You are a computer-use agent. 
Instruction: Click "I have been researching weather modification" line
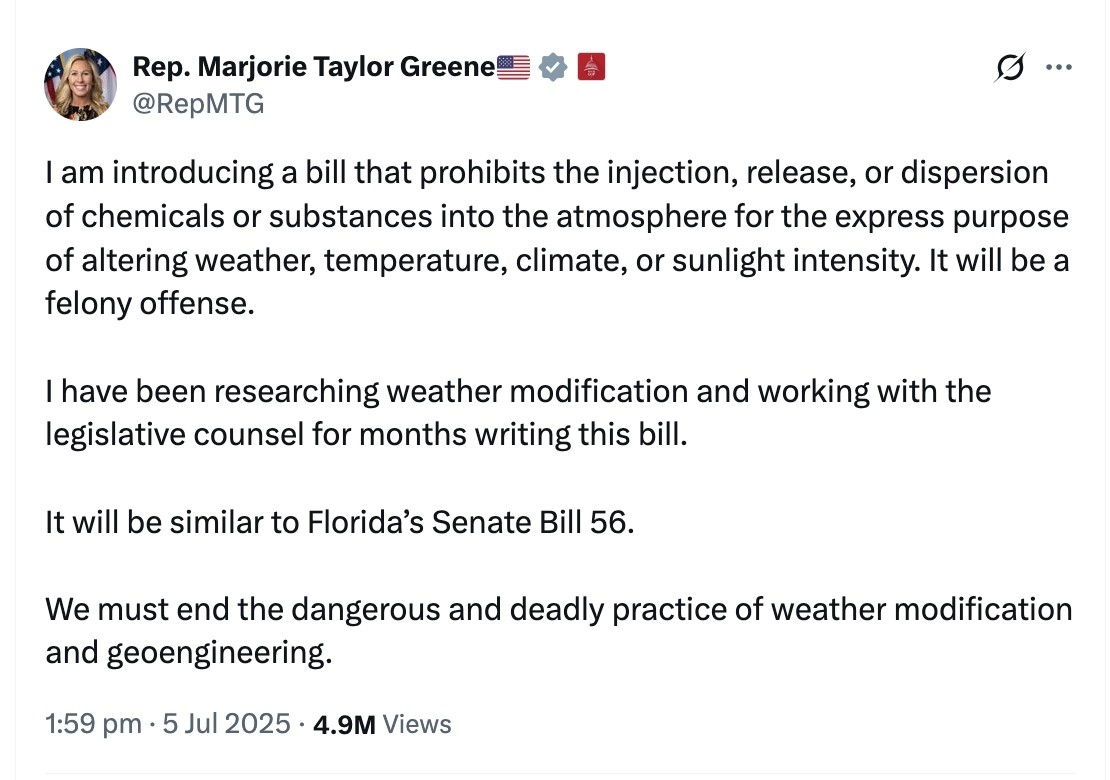pos(517,390)
